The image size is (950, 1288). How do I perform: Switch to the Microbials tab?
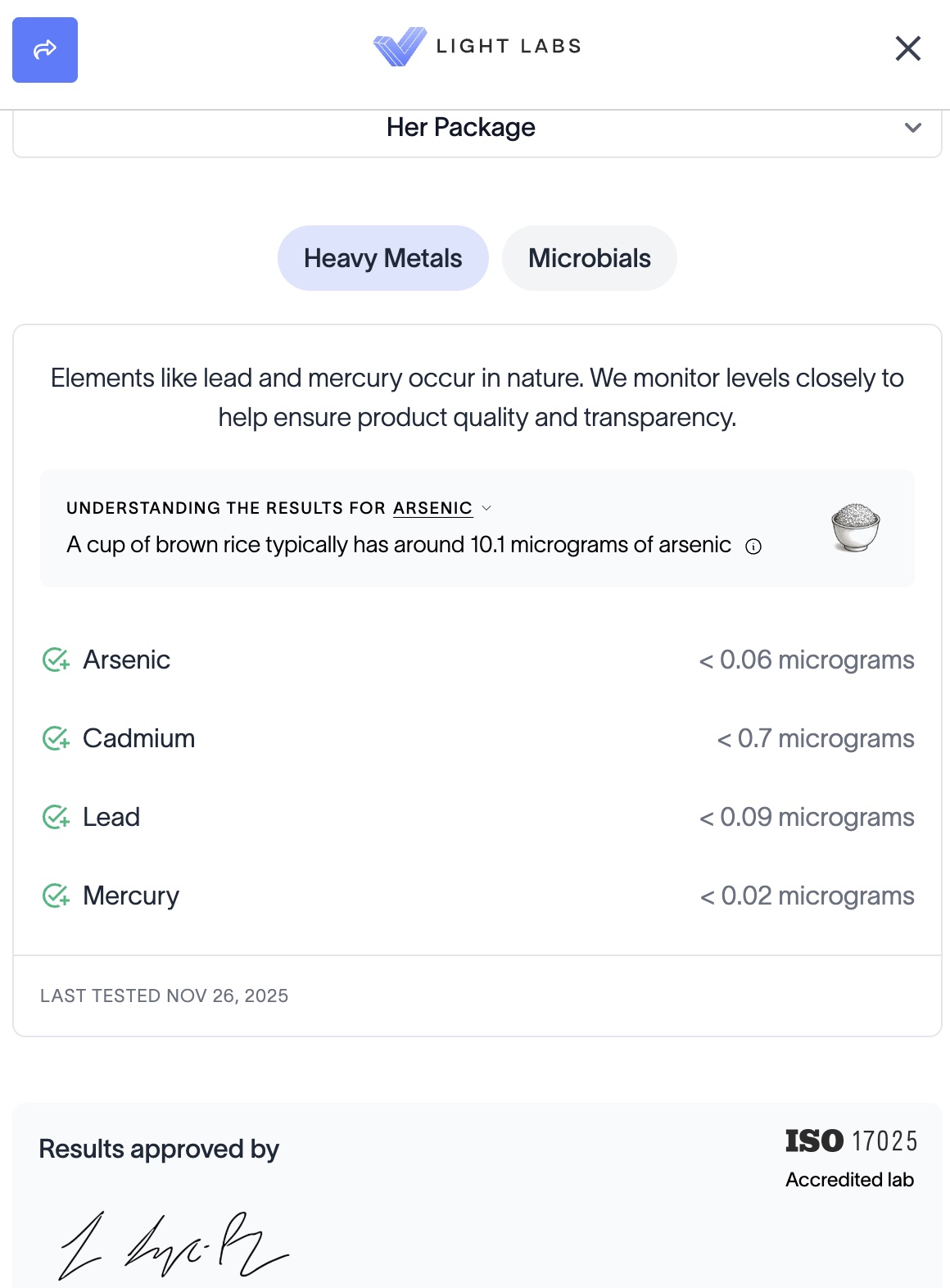click(x=590, y=258)
